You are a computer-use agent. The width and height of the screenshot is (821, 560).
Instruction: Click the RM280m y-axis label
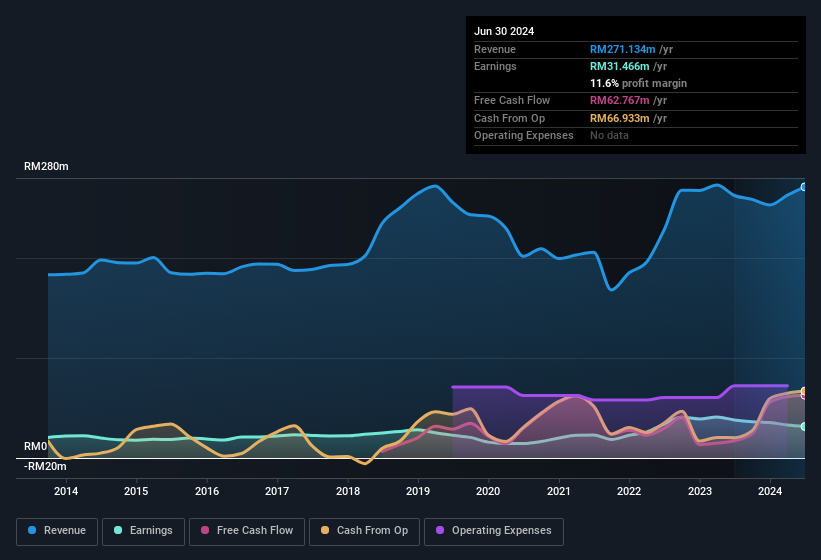point(46,166)
